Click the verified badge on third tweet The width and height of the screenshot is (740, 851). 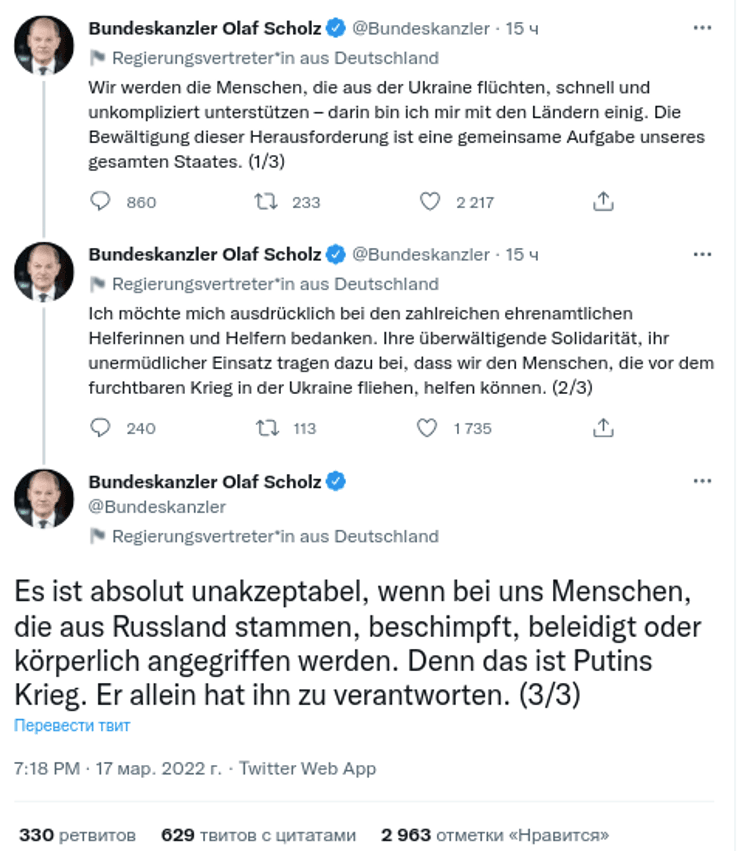pos(337,481)
